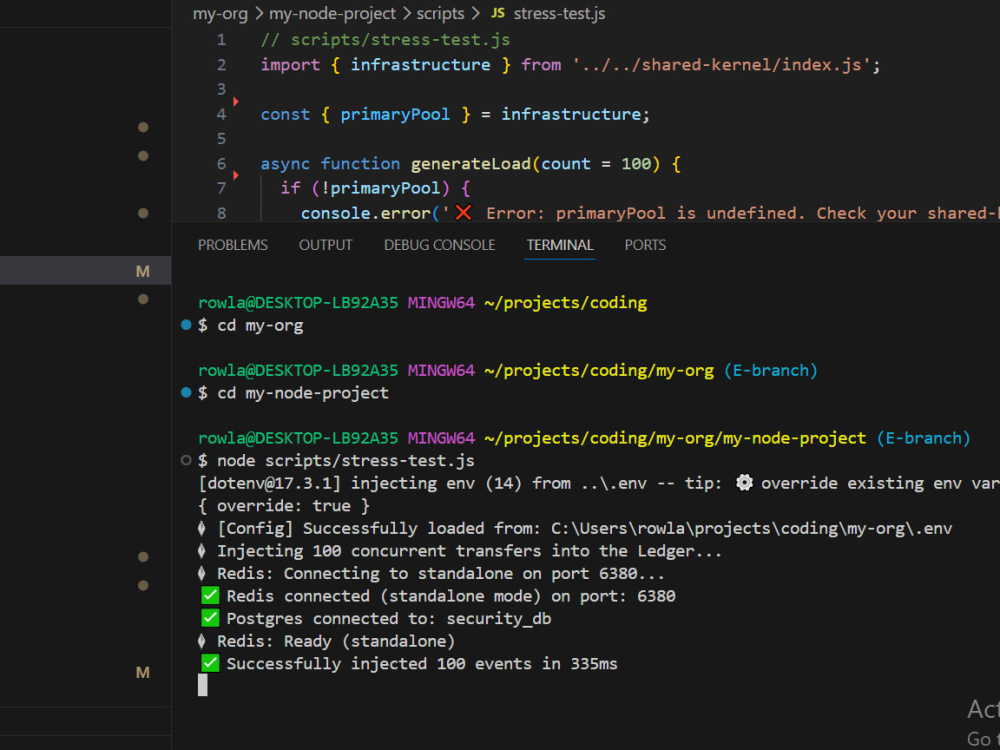1000x750 pixels.
Task: Click the '{ override: true }' terminal line
Action: [x=284, y=506]
